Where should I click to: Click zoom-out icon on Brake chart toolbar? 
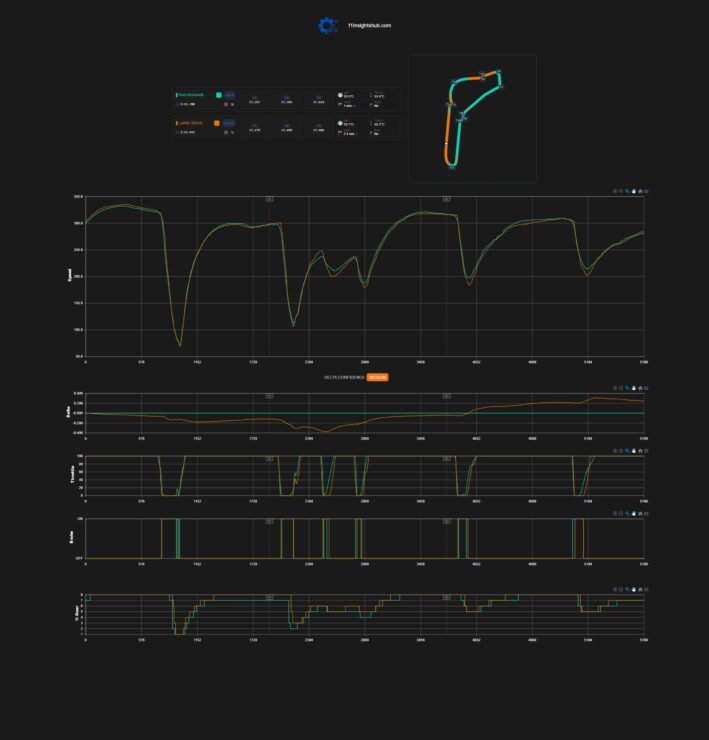(621, 513)
